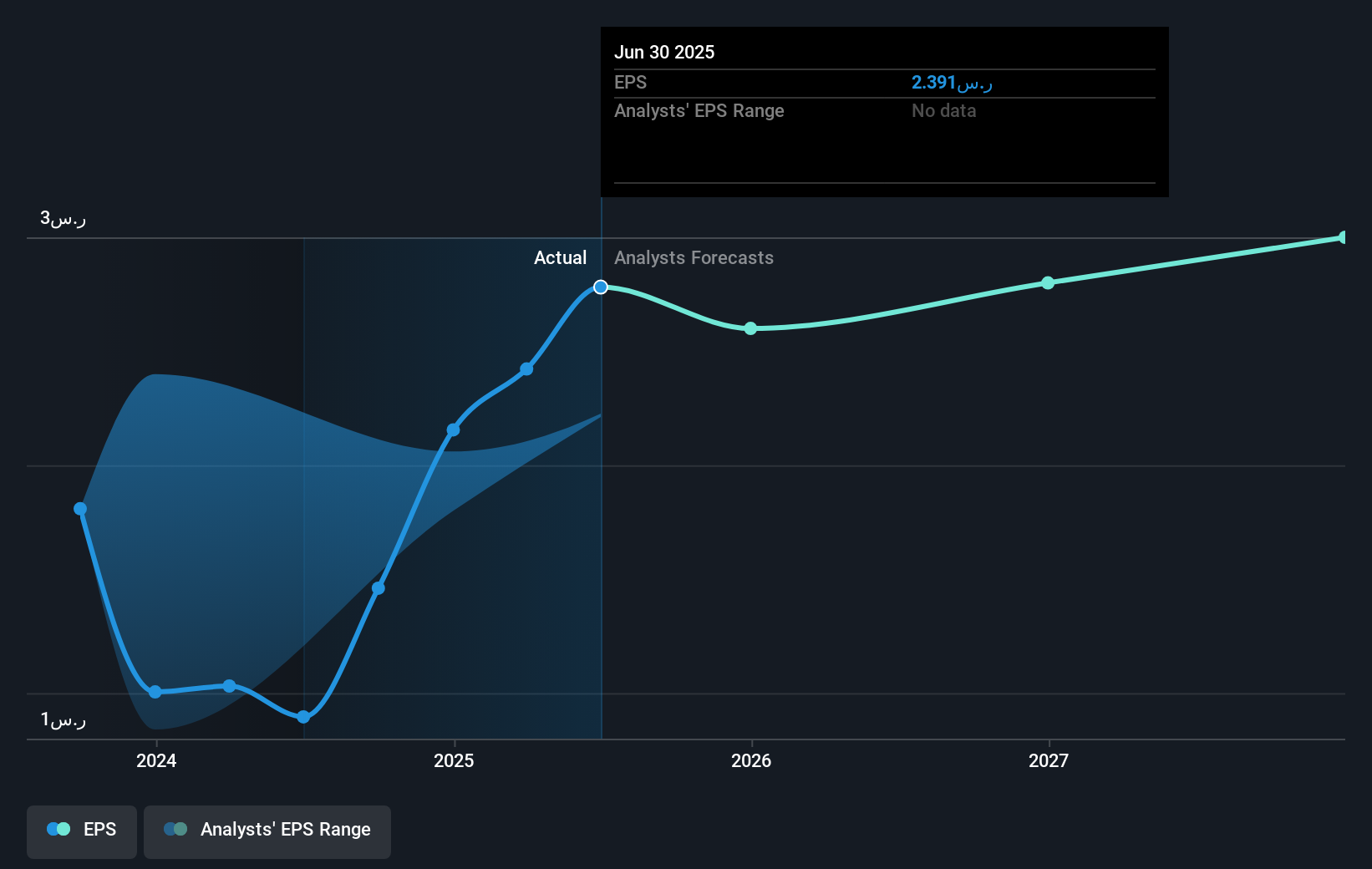Image resolution: width=1372 pixels, height=869 pixels.
Task: Click the No data label
Action: point(943,110)
